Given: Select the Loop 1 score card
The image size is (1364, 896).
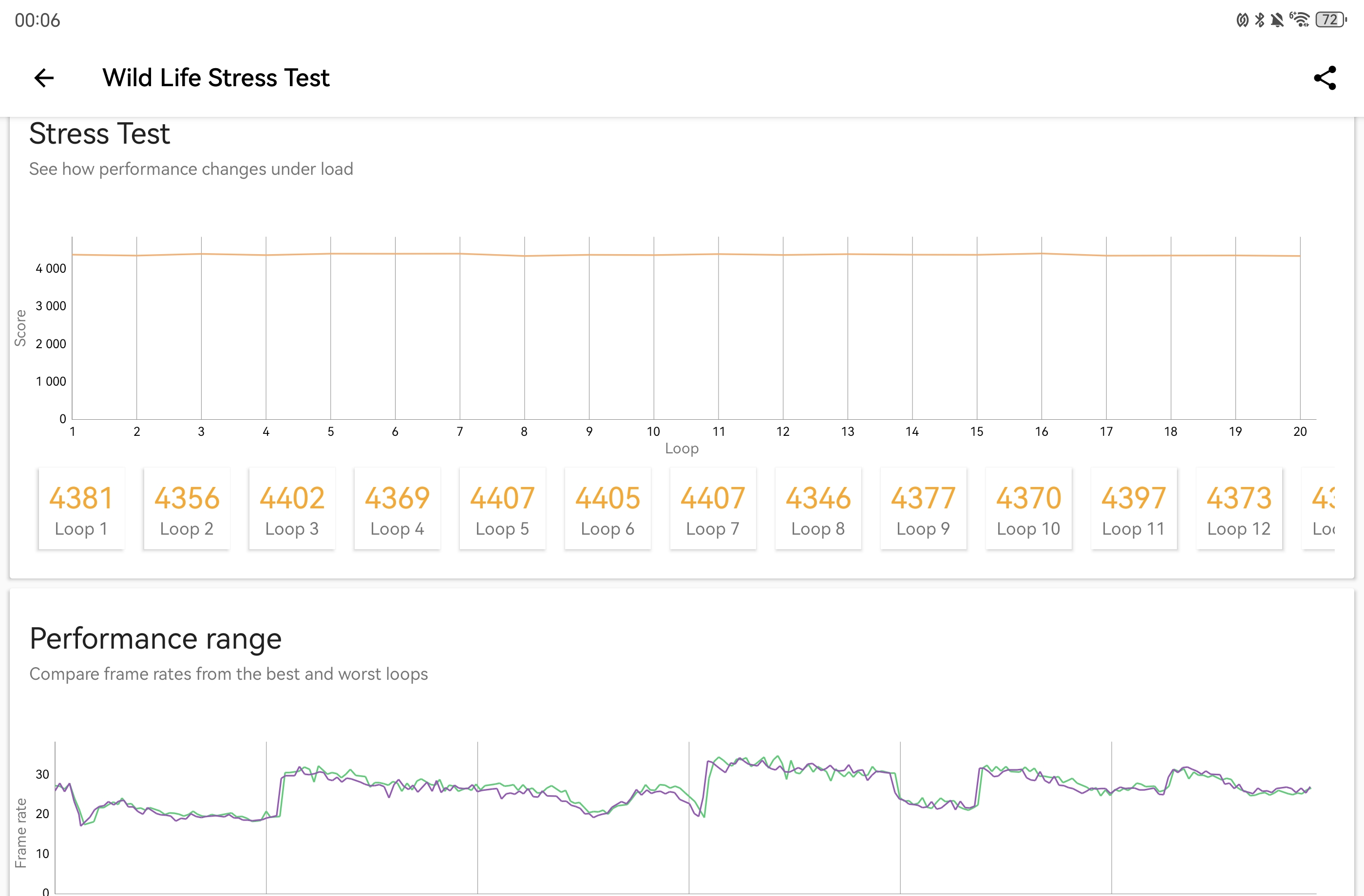Looking at the screenshot, I should tap(81, 509).
